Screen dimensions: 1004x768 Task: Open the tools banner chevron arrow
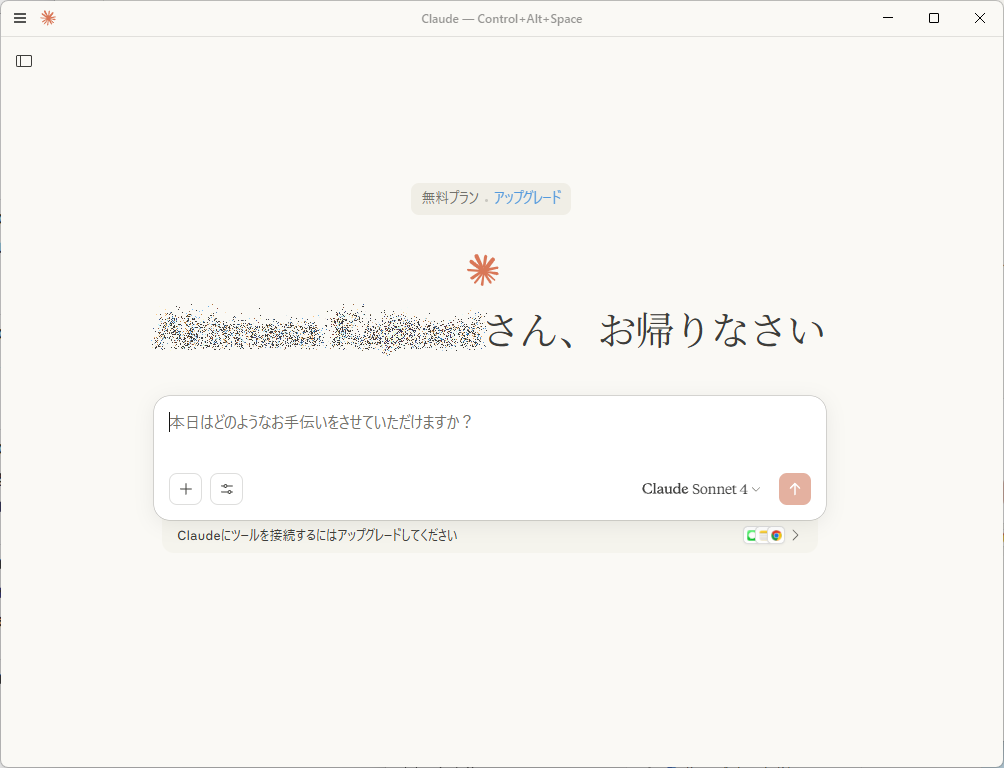[x=796, y=535]
